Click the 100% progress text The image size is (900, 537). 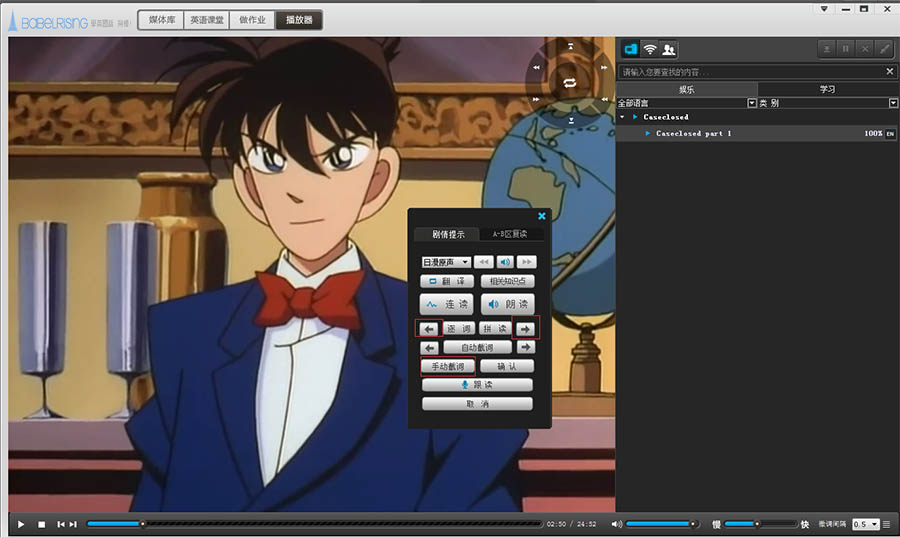(873, 134)
